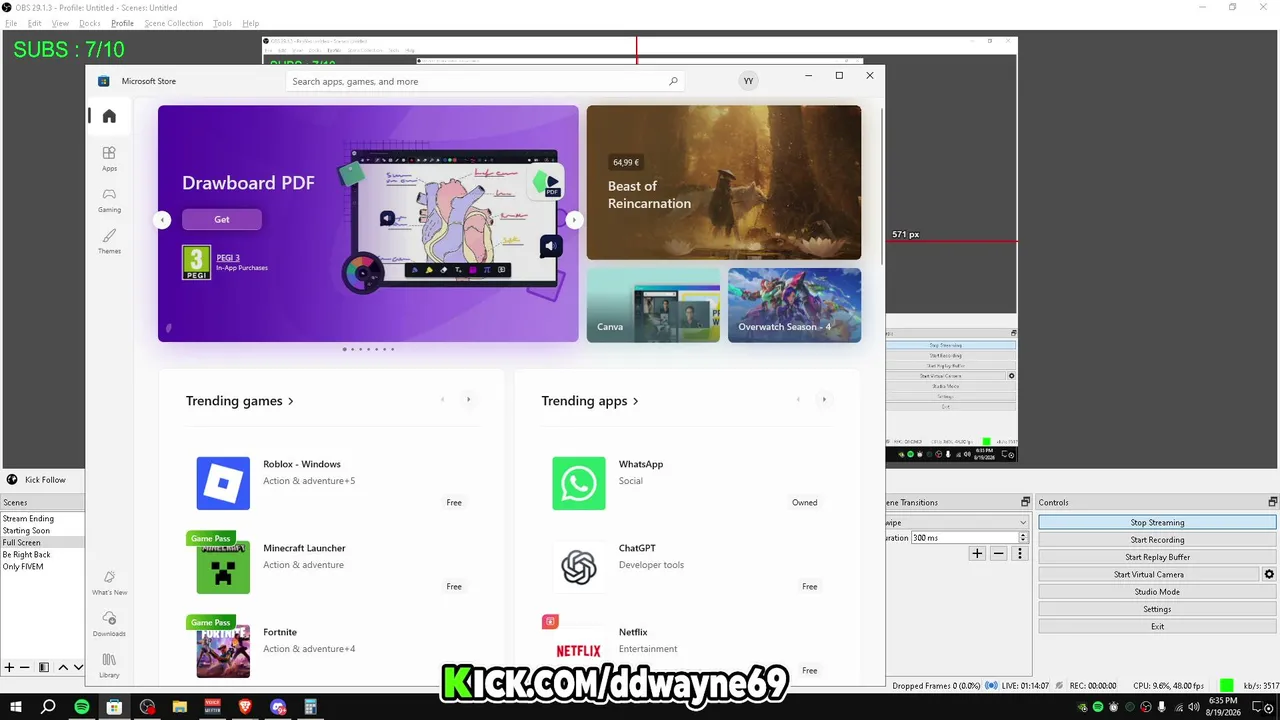Viewport: 1280px width, 720px height.
Task: Open volume control in system tray
Action: [x=1193, y=707]
